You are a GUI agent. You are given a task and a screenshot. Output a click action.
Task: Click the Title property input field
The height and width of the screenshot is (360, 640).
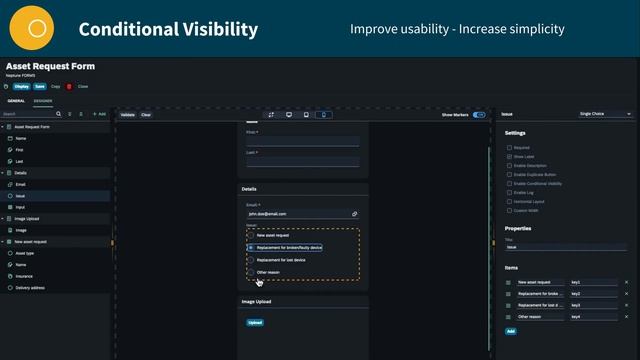point(566,247)
